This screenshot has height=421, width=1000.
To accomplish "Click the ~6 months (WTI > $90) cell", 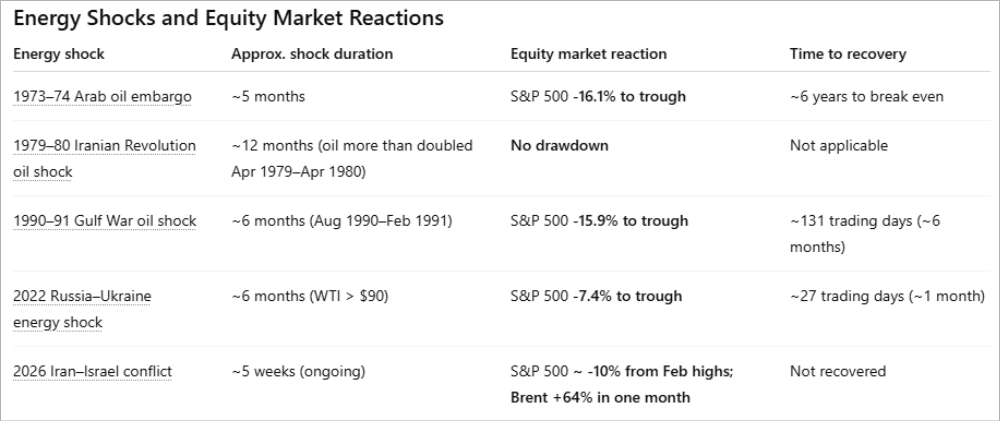I will click(x=310, y=296).
